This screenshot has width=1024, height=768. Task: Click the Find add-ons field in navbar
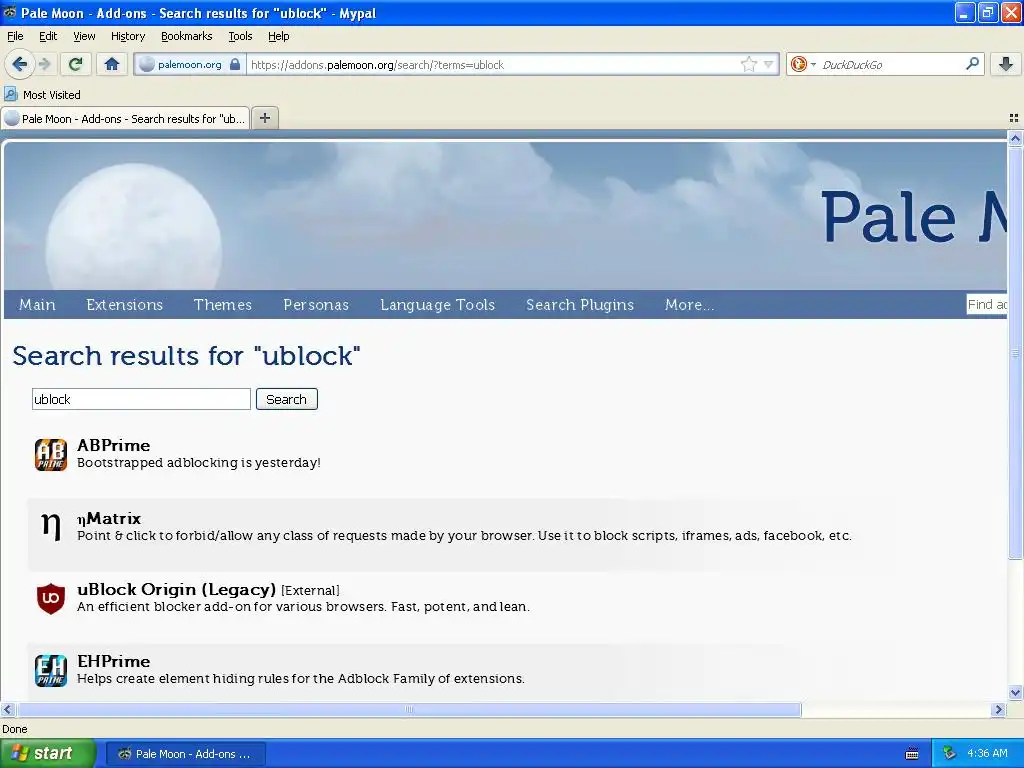(987, 304)
